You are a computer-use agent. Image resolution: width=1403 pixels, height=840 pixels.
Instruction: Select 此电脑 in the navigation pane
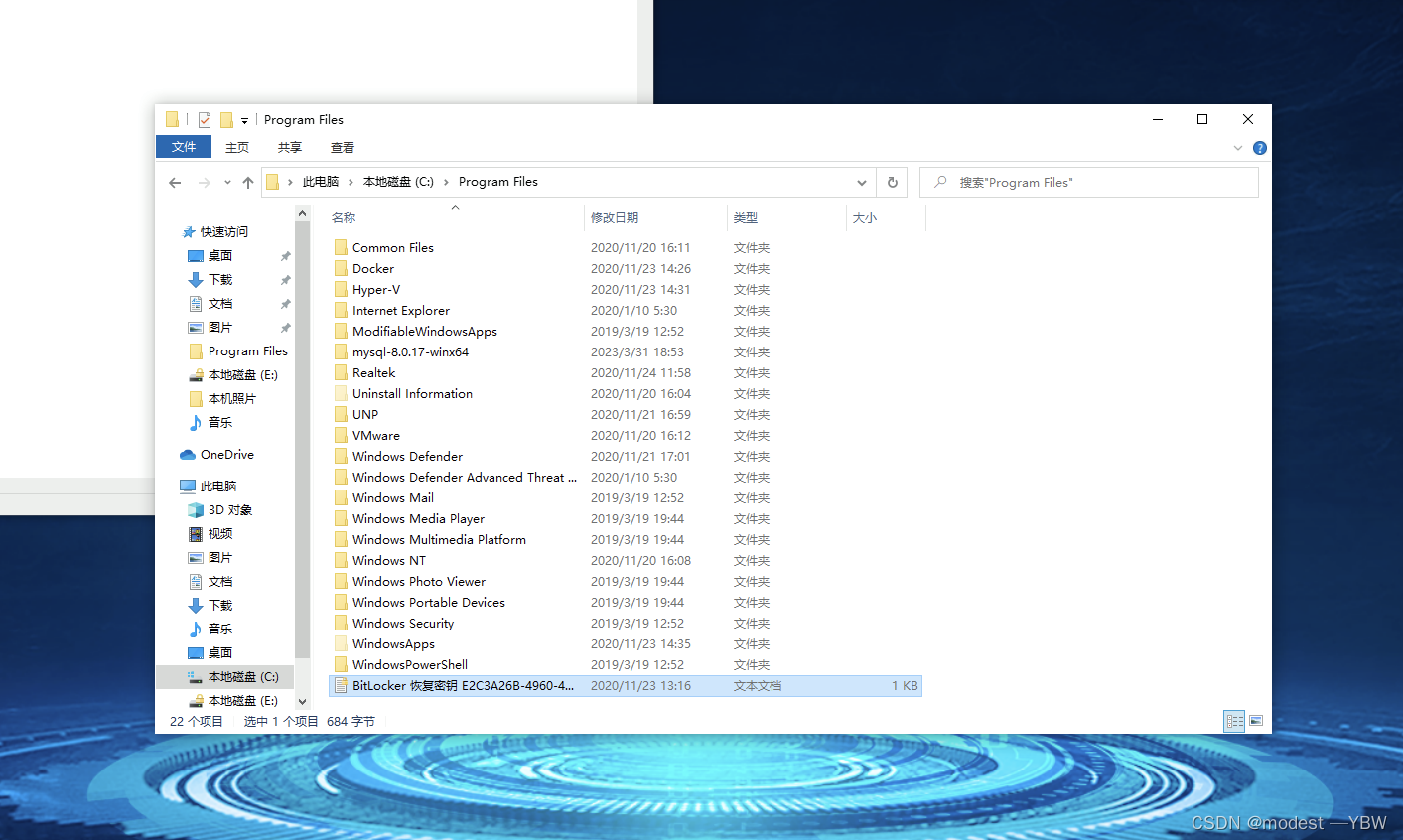217,486
